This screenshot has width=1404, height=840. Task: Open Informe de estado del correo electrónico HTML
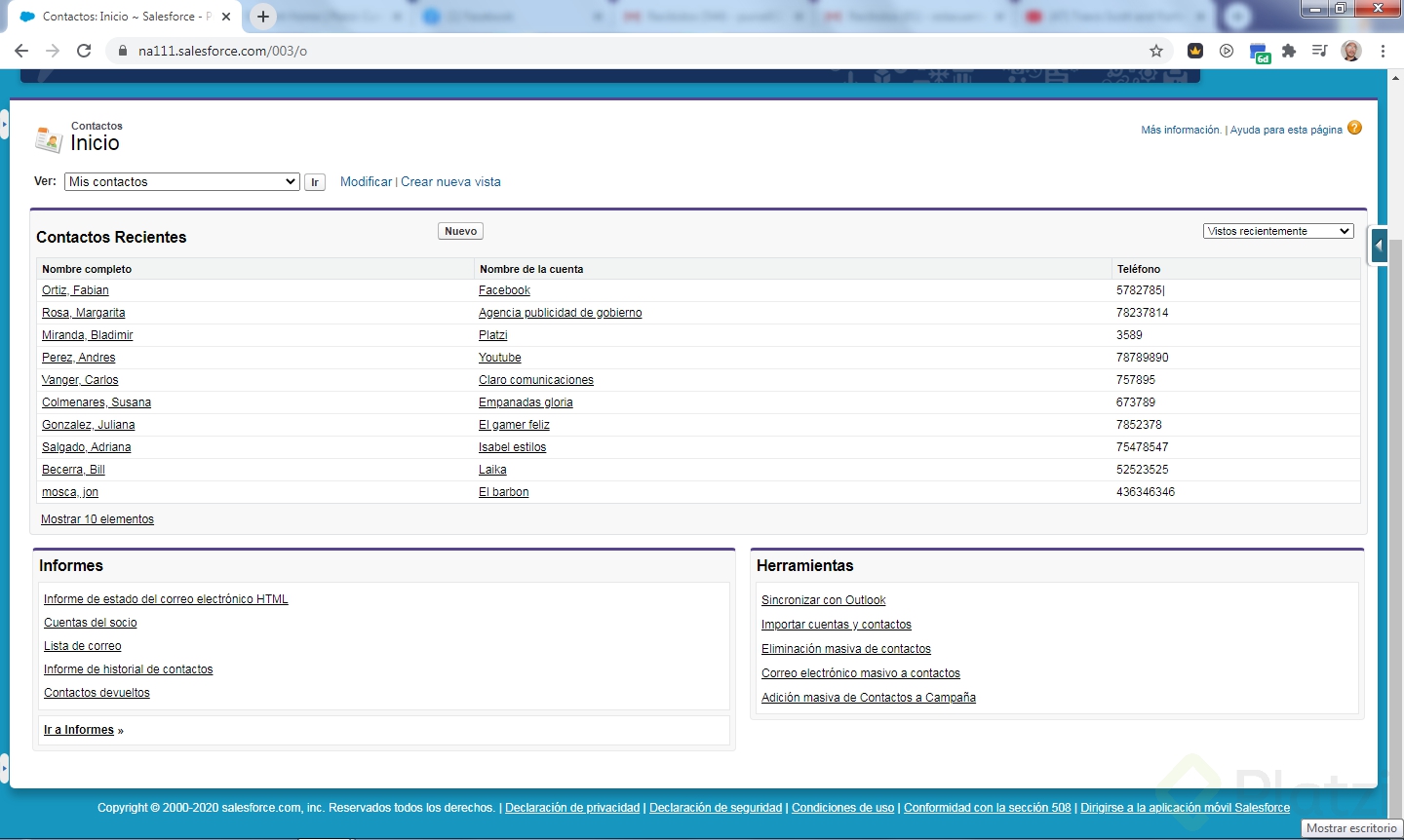(x=166, y=599)
